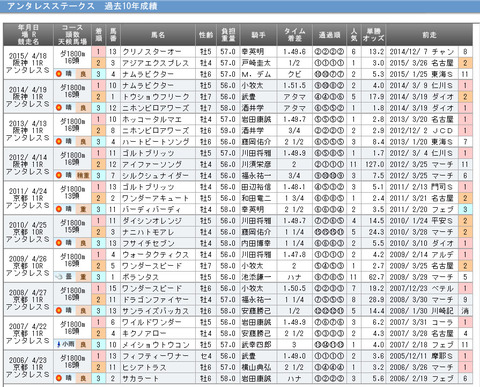Select horse name サカラート

[x=140, y=378]
